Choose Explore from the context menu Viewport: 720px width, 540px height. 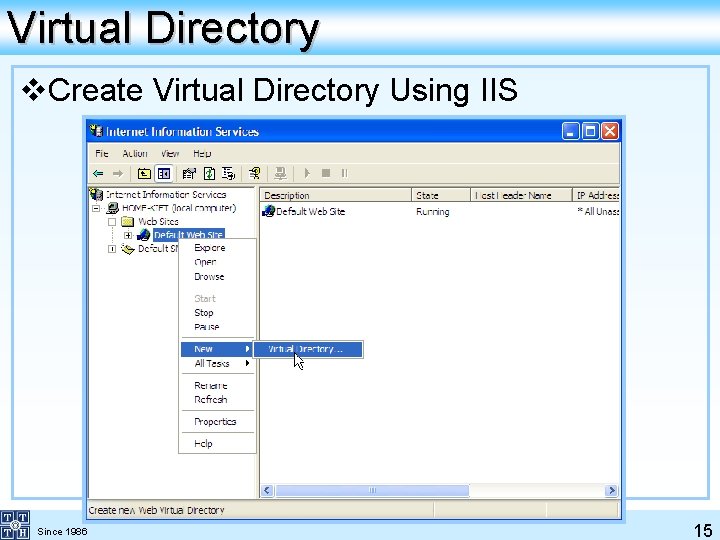(210, 248)
